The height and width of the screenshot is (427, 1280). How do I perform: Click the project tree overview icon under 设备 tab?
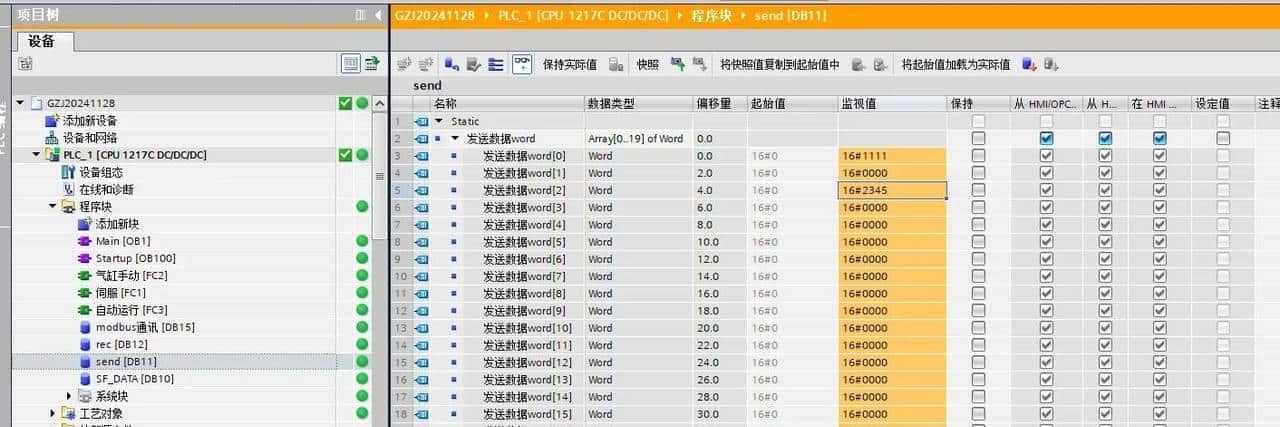point(25,64)
